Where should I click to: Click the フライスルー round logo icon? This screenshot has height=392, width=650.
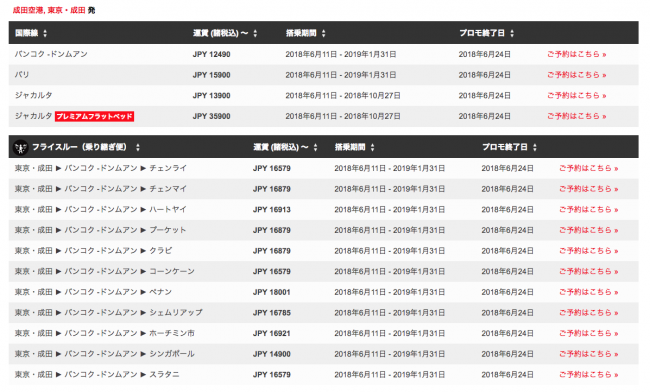tap(20, 147)
